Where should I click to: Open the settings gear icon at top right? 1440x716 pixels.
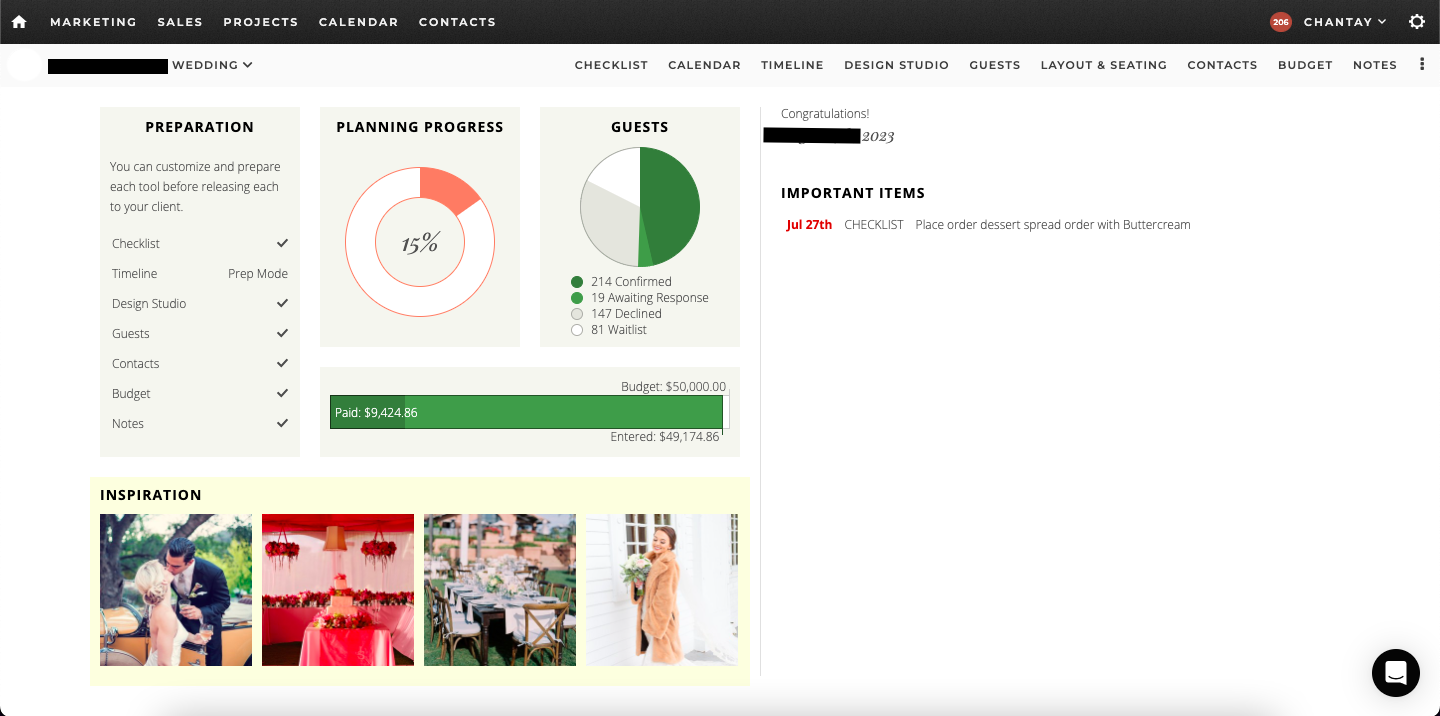pyautogui.click(x=1417, y=21)
